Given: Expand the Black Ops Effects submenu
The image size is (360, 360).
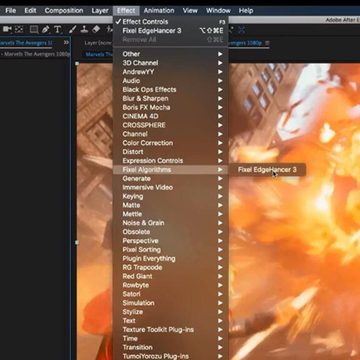Looking at the screenshot, I should pyautogui.click(x=170, y=90).
